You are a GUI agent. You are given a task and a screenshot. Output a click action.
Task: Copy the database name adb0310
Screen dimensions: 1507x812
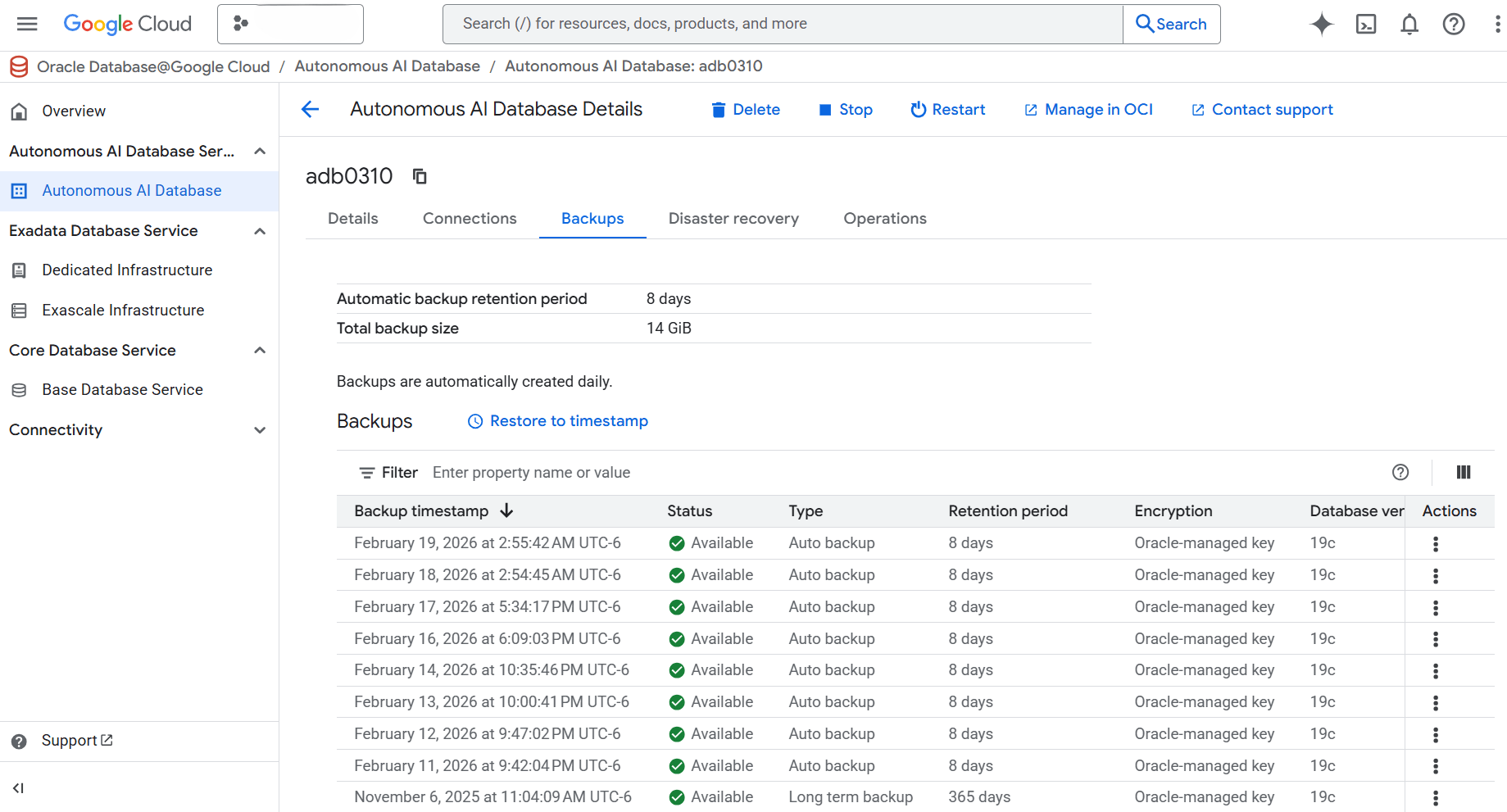click(420, 176)
